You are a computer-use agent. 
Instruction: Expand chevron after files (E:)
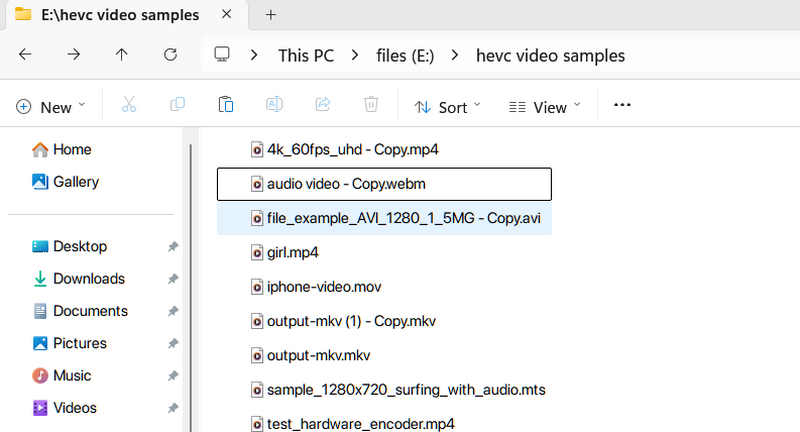455,55
